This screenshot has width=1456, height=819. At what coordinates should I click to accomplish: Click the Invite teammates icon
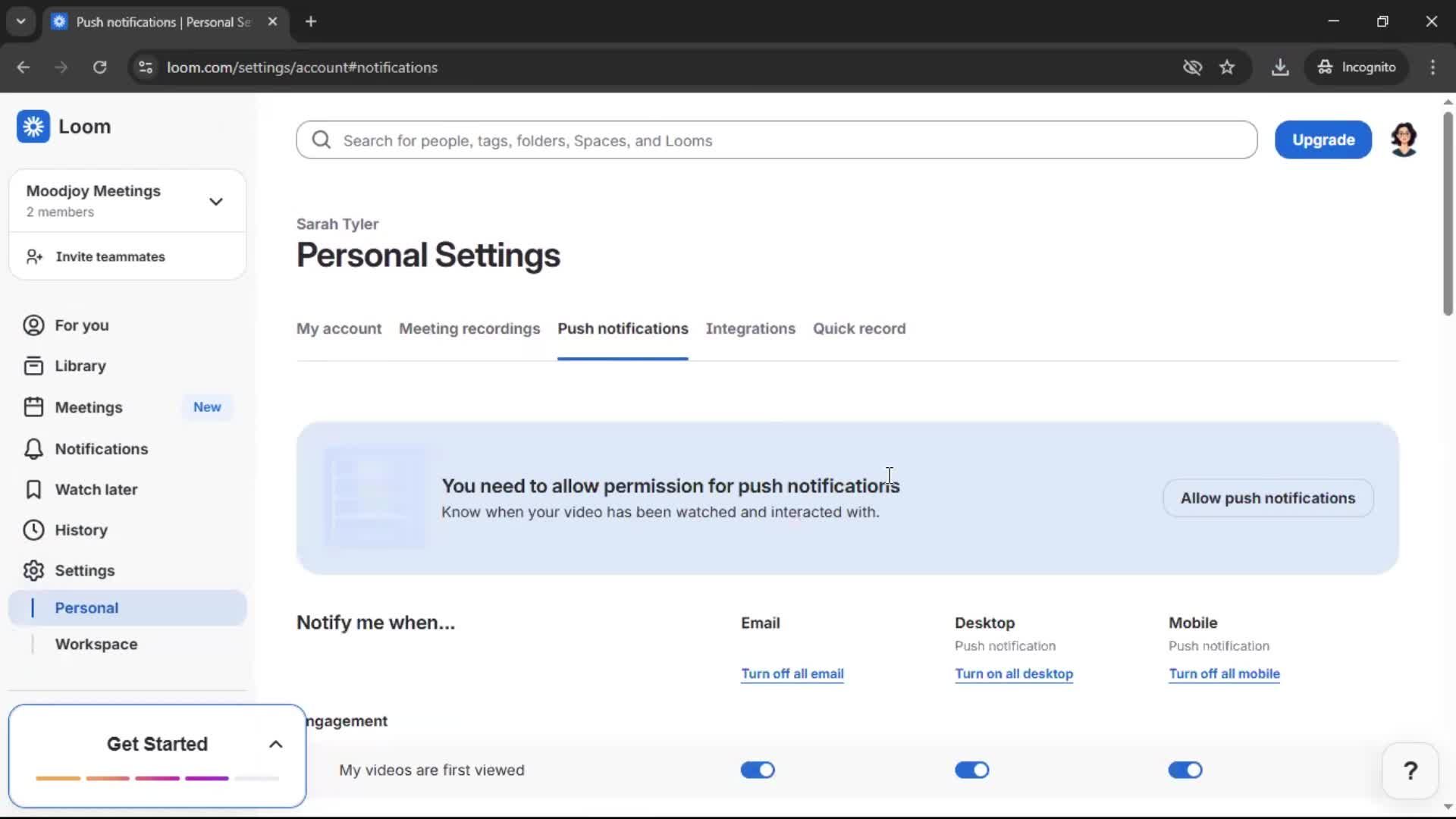pyautogui.click(x=33, y=256)
